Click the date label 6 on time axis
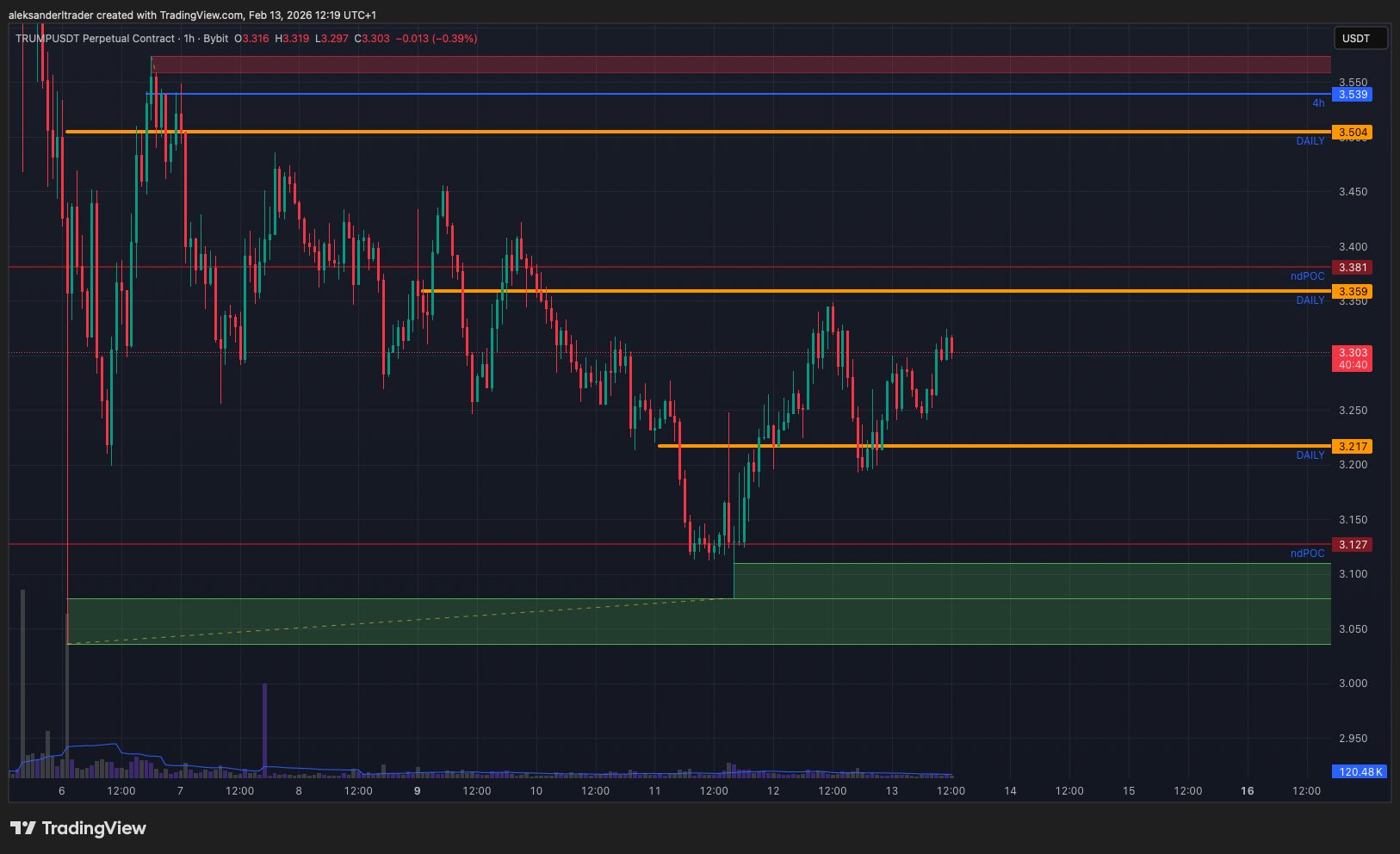 pos(61,791)
